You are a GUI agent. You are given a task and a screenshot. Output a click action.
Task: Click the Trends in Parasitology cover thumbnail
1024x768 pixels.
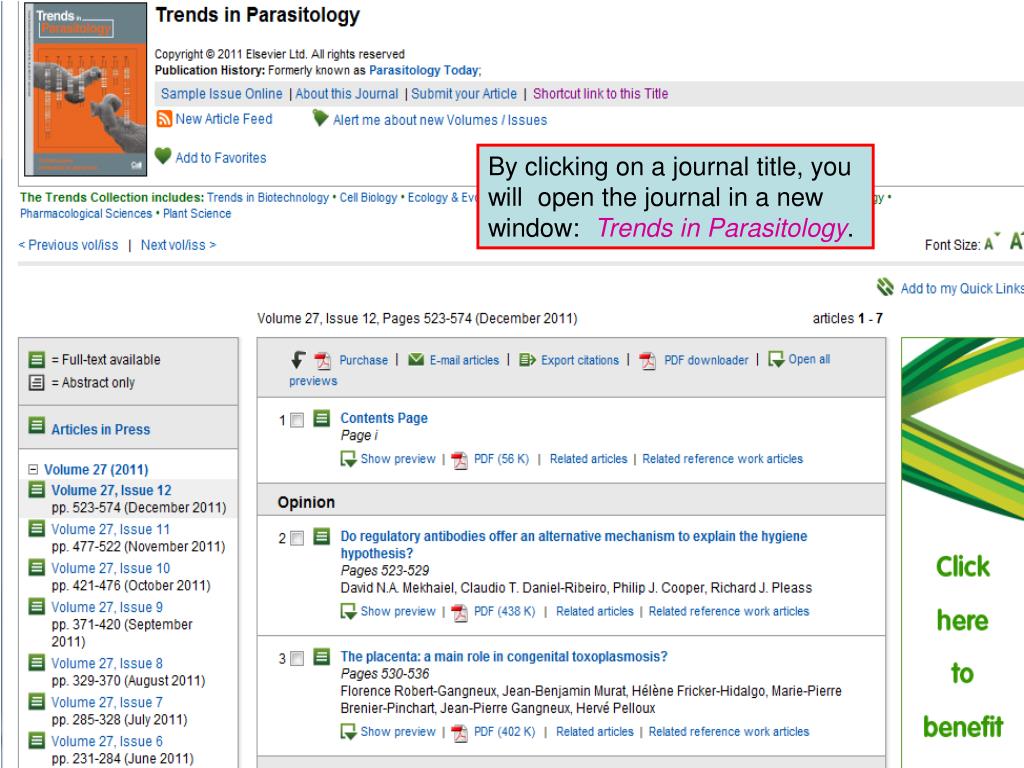(86, 89)
